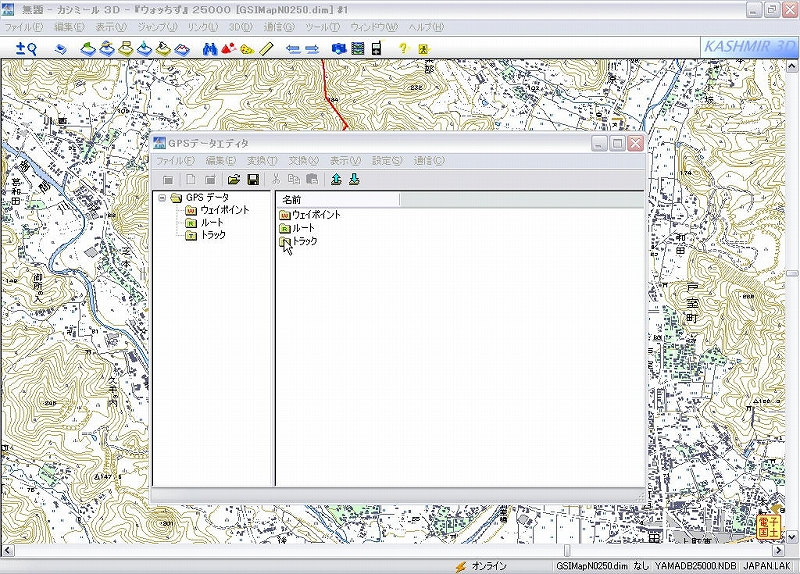This screenshot has height=574, width=800.
Task: Click the new document icon in GPS editor toolbar
Action: pos(190,179)
